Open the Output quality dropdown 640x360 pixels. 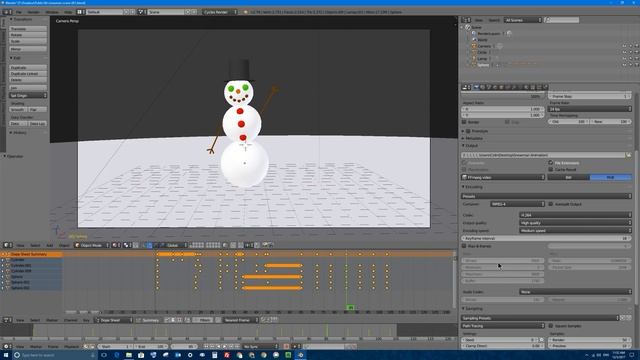575,223
